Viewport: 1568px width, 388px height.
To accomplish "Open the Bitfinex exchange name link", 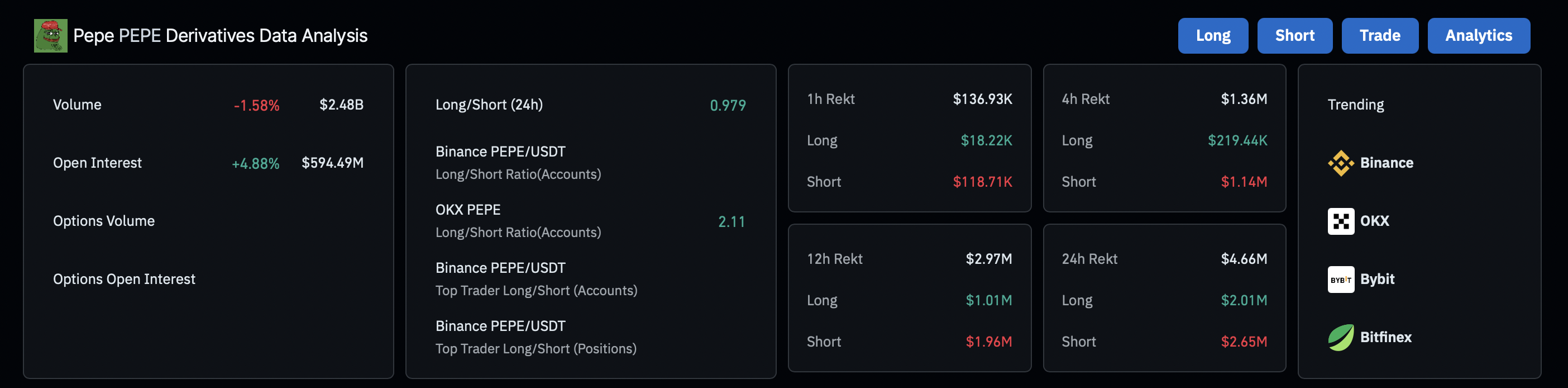I will point(1385,338).
